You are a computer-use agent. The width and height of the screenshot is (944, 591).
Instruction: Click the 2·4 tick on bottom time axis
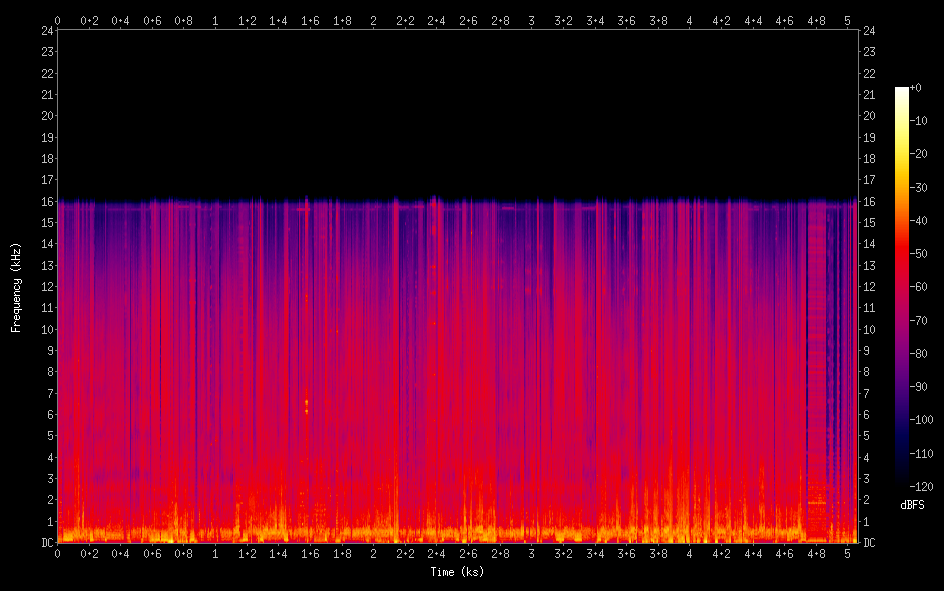point(436,553)
